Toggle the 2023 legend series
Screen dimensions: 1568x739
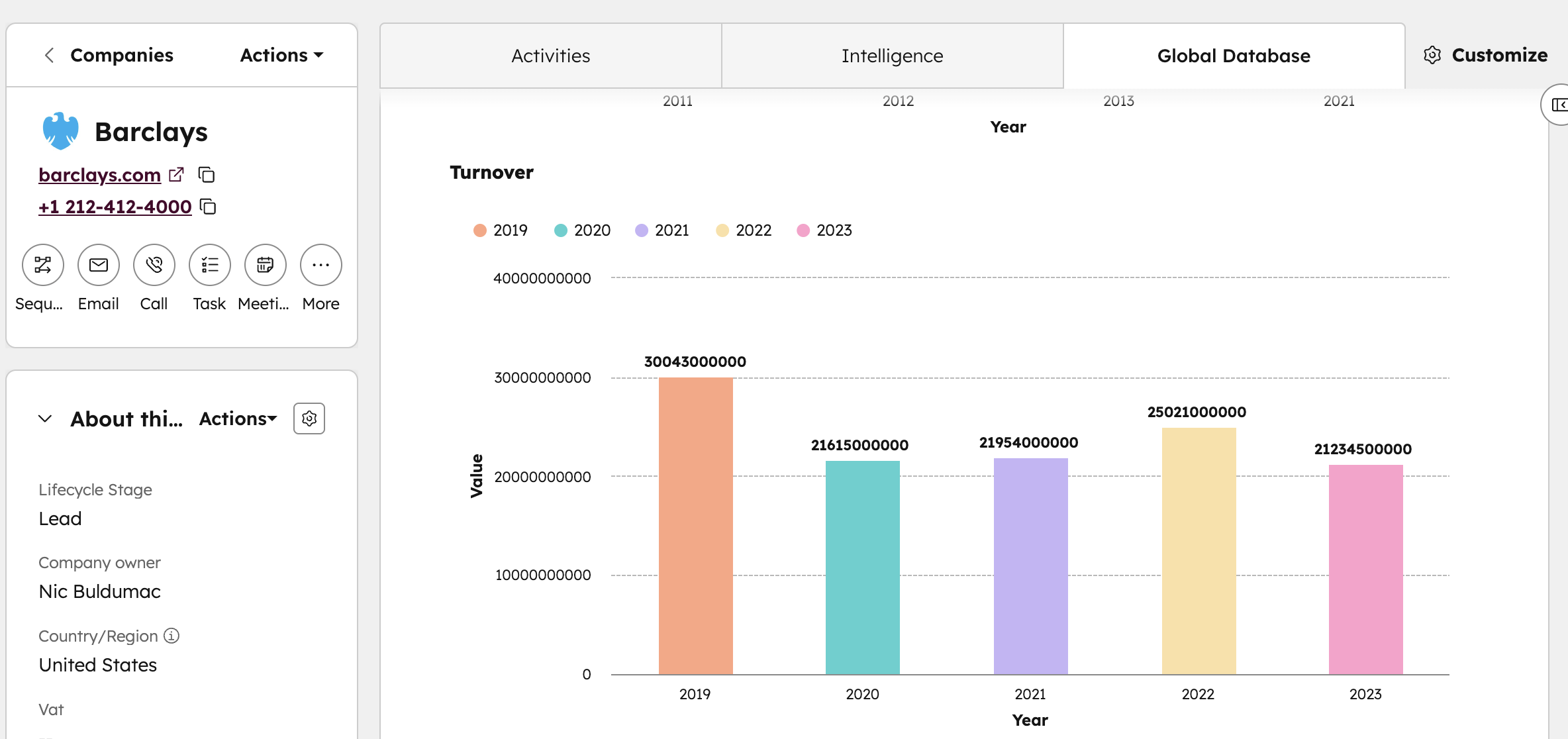[x=824, y=230]
